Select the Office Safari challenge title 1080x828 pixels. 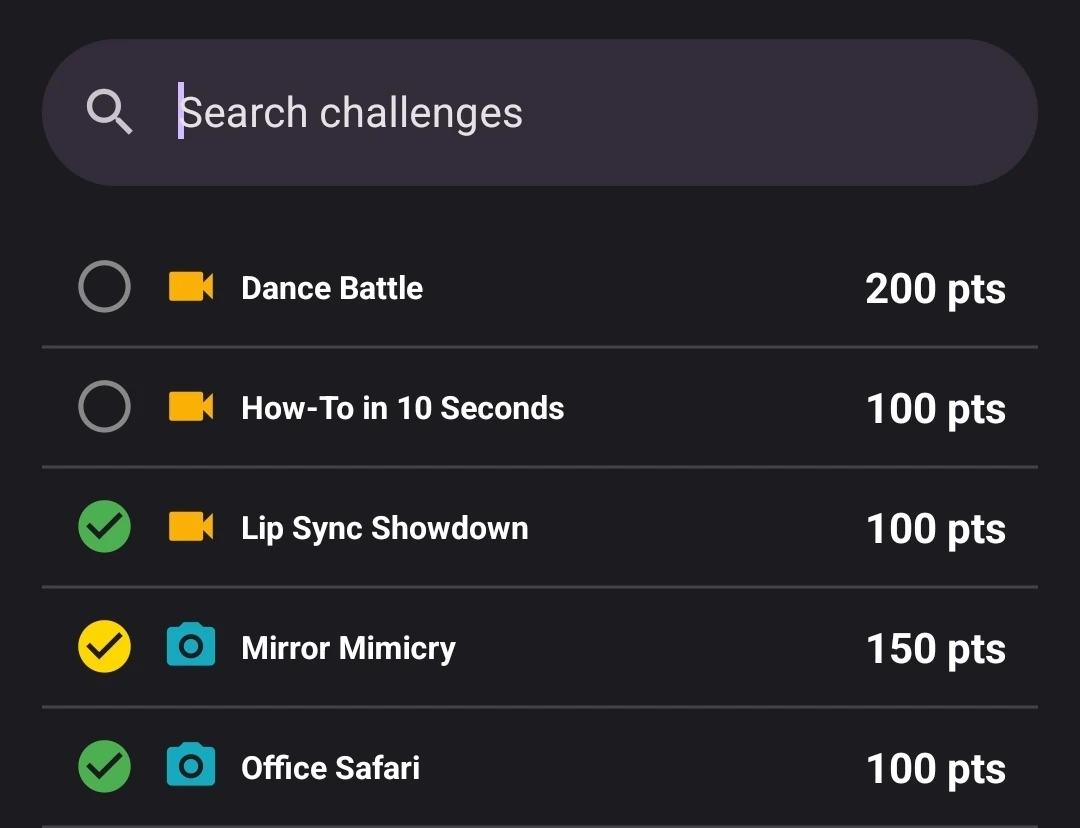(x=330, y=768)
